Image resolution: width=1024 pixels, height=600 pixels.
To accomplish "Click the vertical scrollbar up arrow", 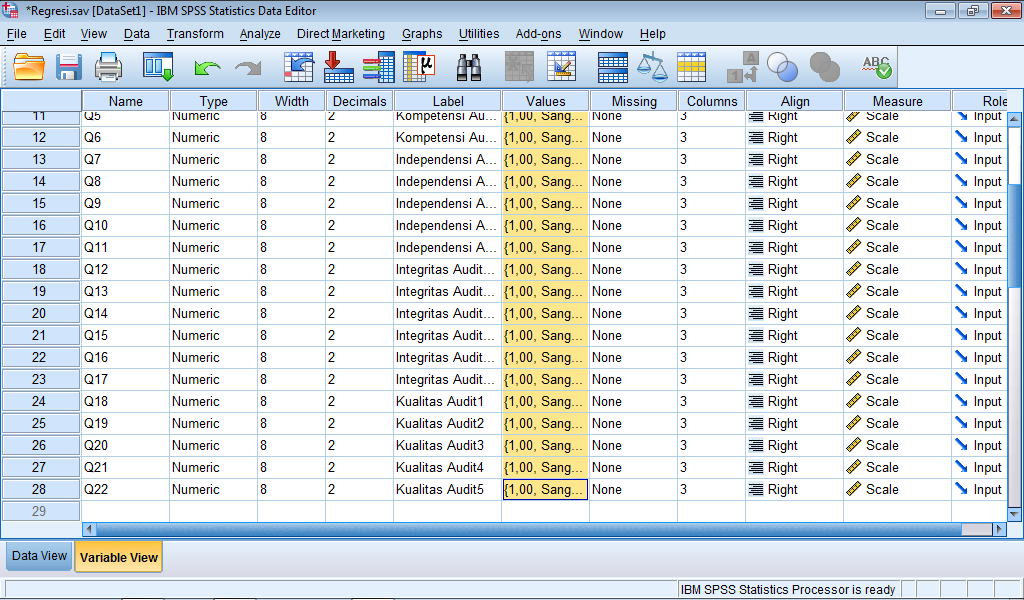I will tap(1014, 119).
